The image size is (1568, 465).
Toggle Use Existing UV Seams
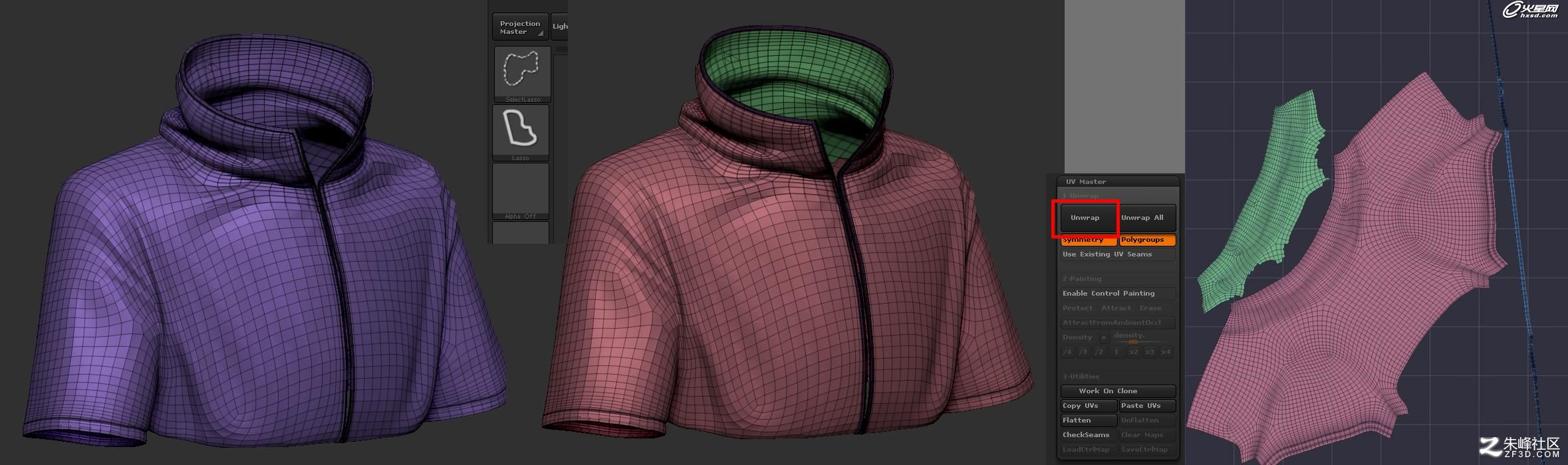[1118, 254]
